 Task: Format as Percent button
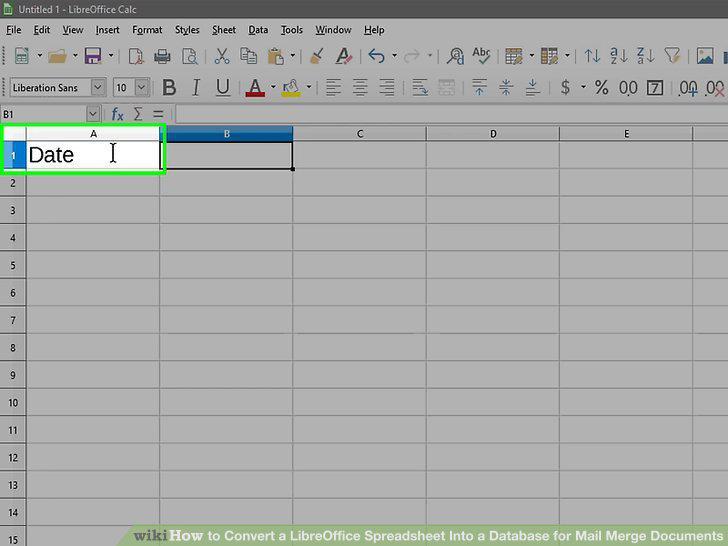pos(601,88)
